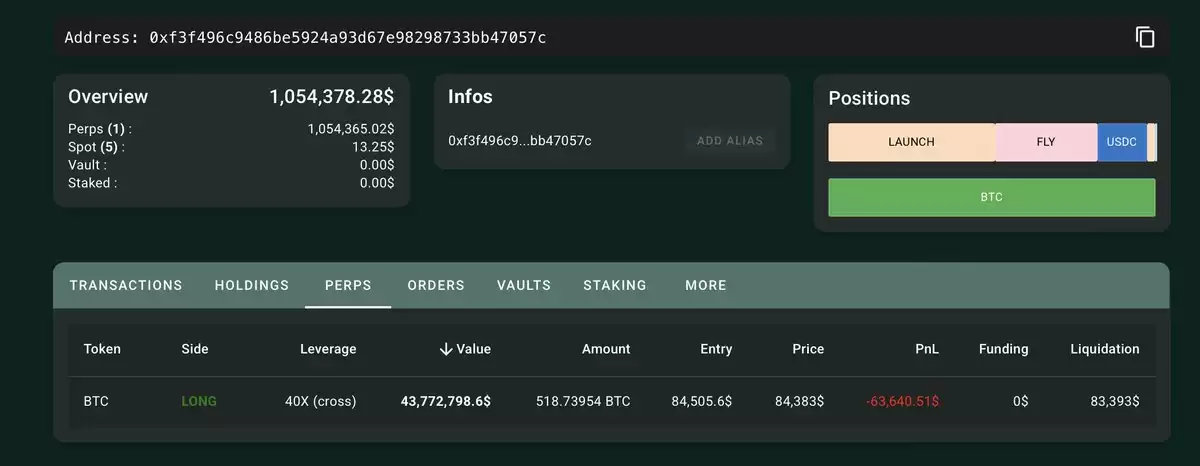Click current price 84,383$
Viewport: 1200px width, 466px height.
pyautogui.click(x=799, y=401)
